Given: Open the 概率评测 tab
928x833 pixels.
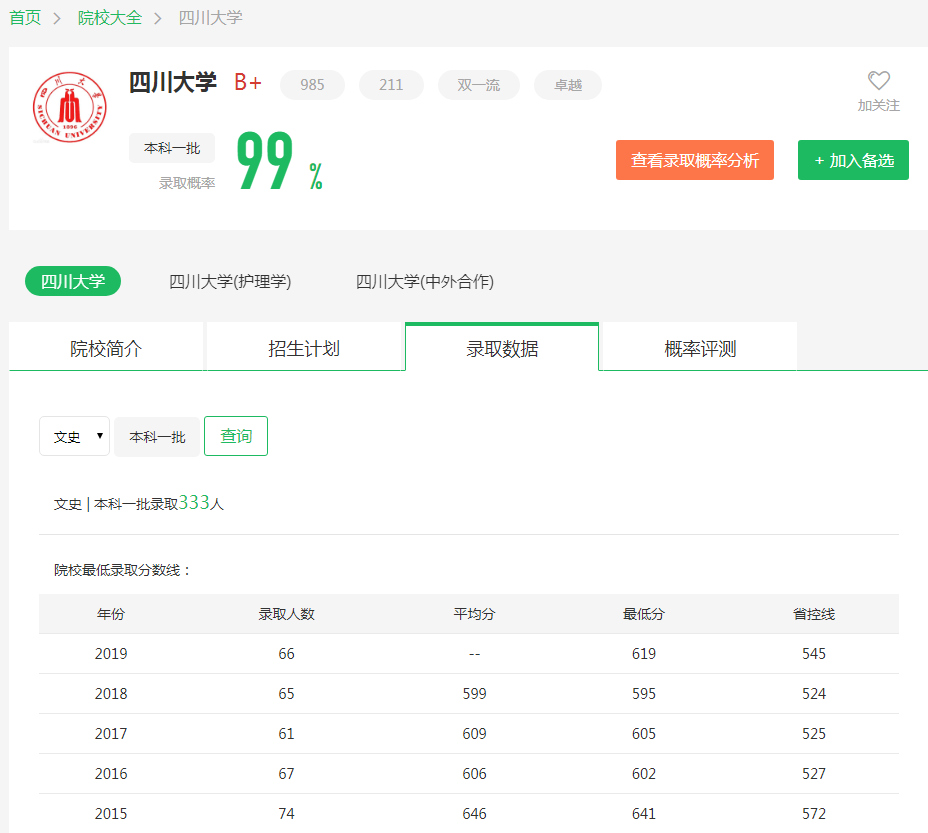Looking at the screenshot, I should pos(700,348).
